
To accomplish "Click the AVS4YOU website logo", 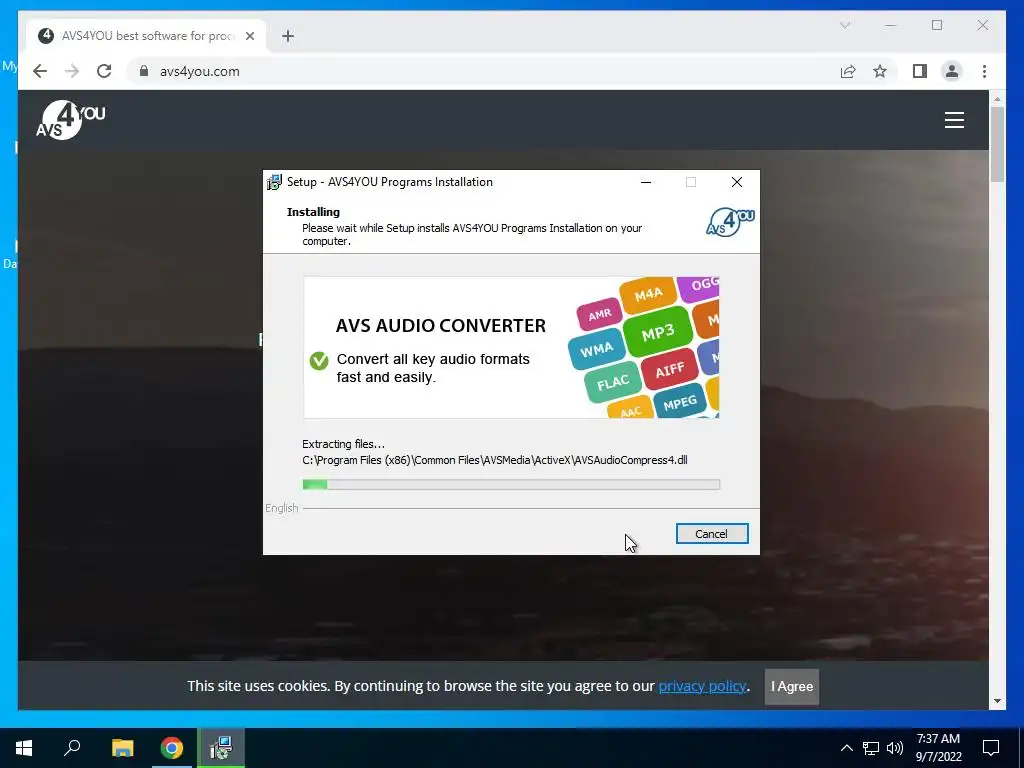I will point(71,120).
